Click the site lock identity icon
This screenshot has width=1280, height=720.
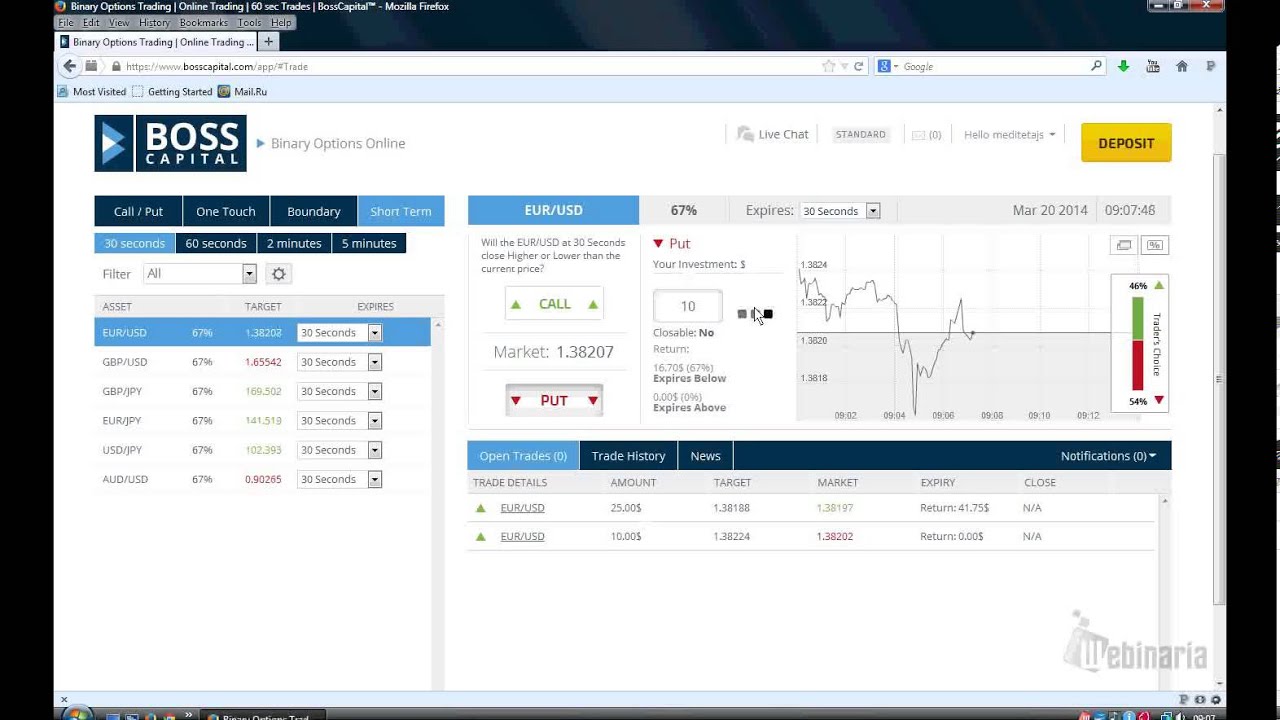[116, 66]
